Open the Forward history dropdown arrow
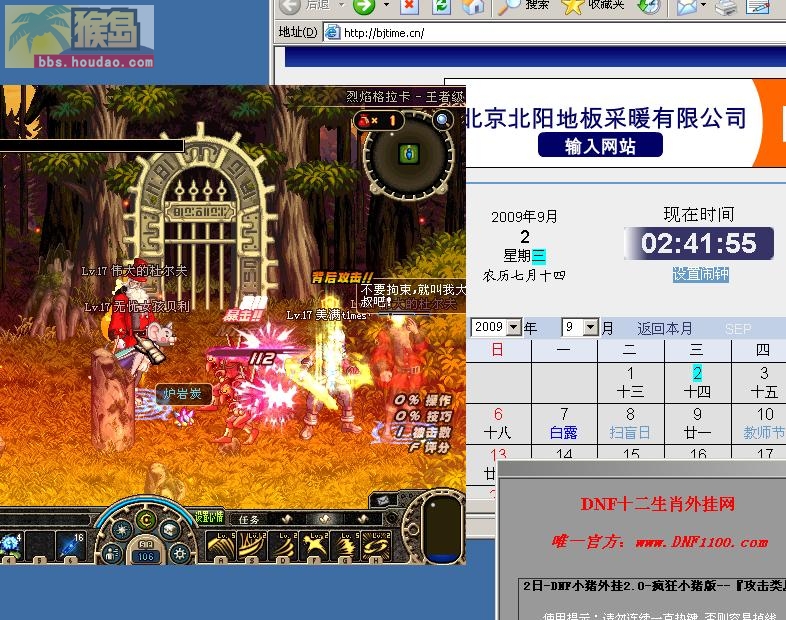Image resolution: width=786 pixels, height=620 pixels. 386,5
